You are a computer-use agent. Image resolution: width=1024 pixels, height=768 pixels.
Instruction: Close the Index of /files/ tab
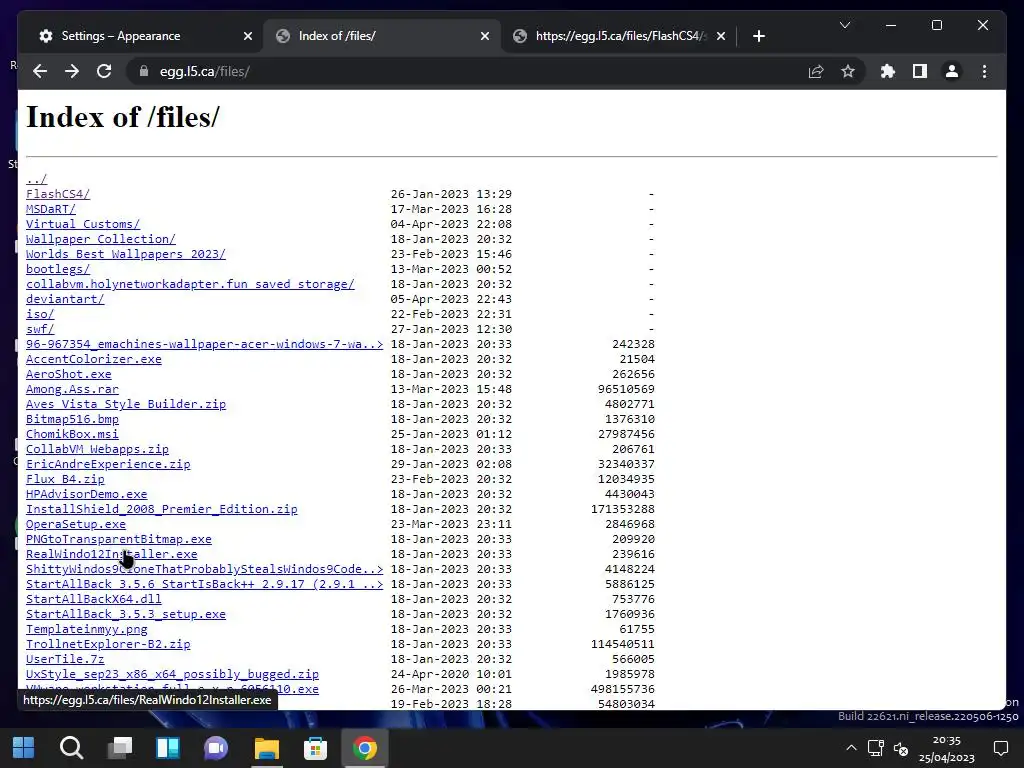pyautogui.click(x=485, y=36)
